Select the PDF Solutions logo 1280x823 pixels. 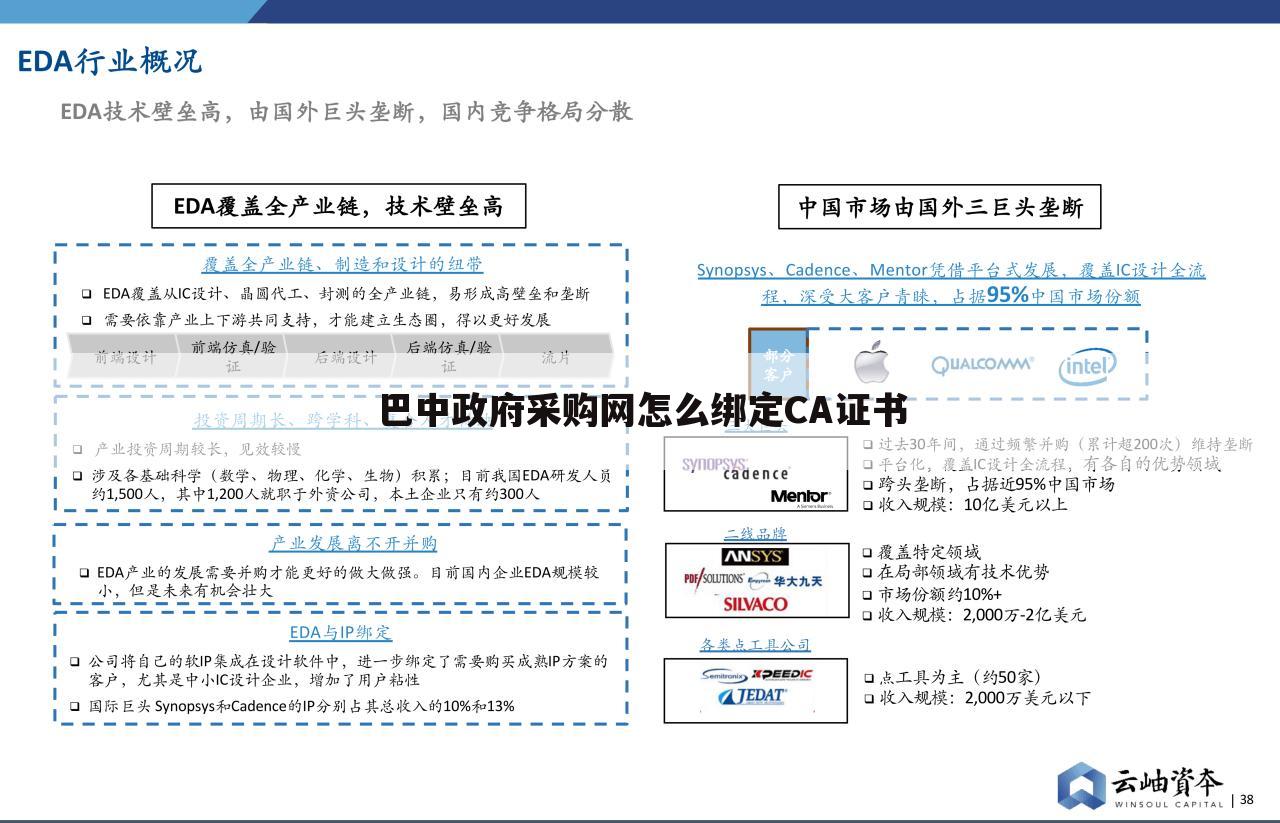coord(714,579)
